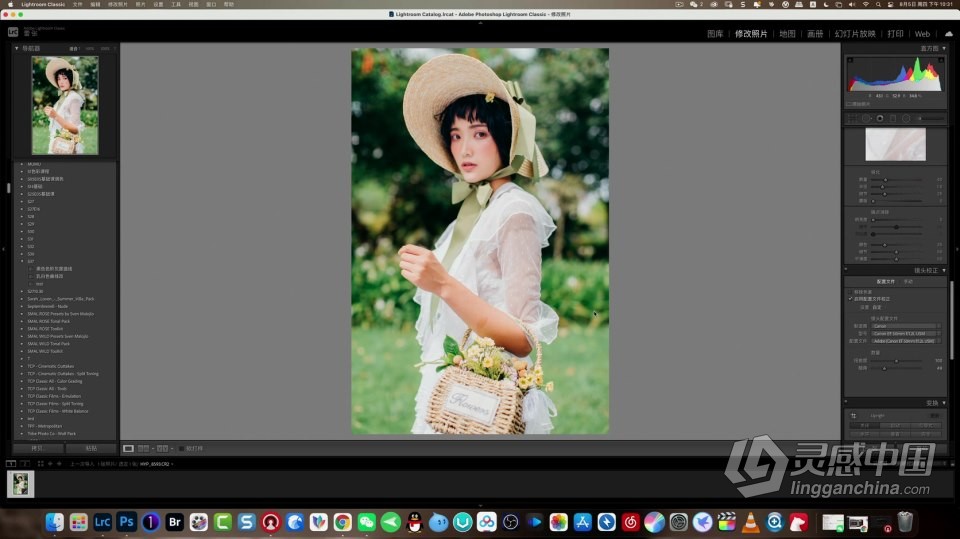Open grid view from filmstrip bar
The width and height of the screenshot is (960, 539).
pos(40,464)
